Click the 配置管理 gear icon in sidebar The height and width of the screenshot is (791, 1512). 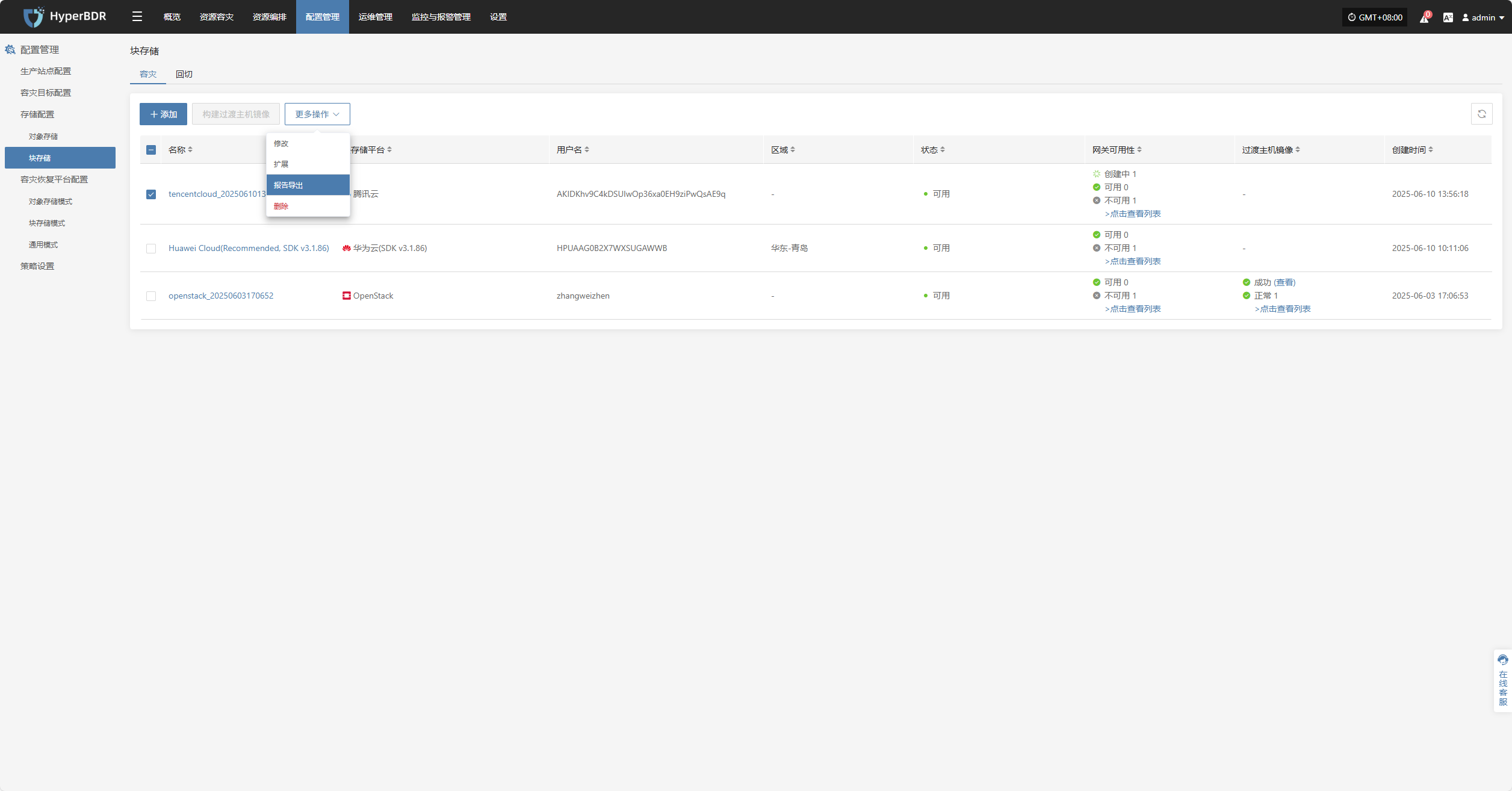[10, 50]
